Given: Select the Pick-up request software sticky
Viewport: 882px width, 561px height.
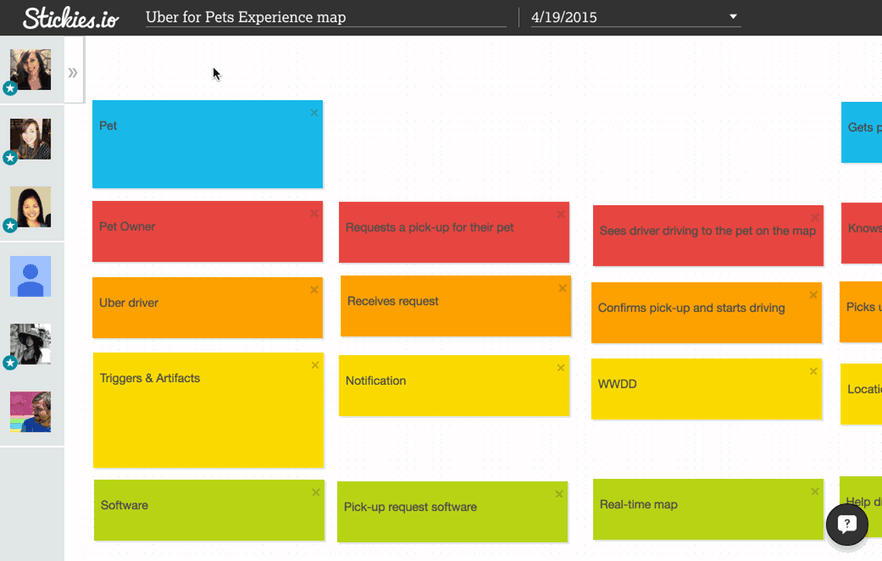Looking at the screenshot, I should [x=452, y=511].
